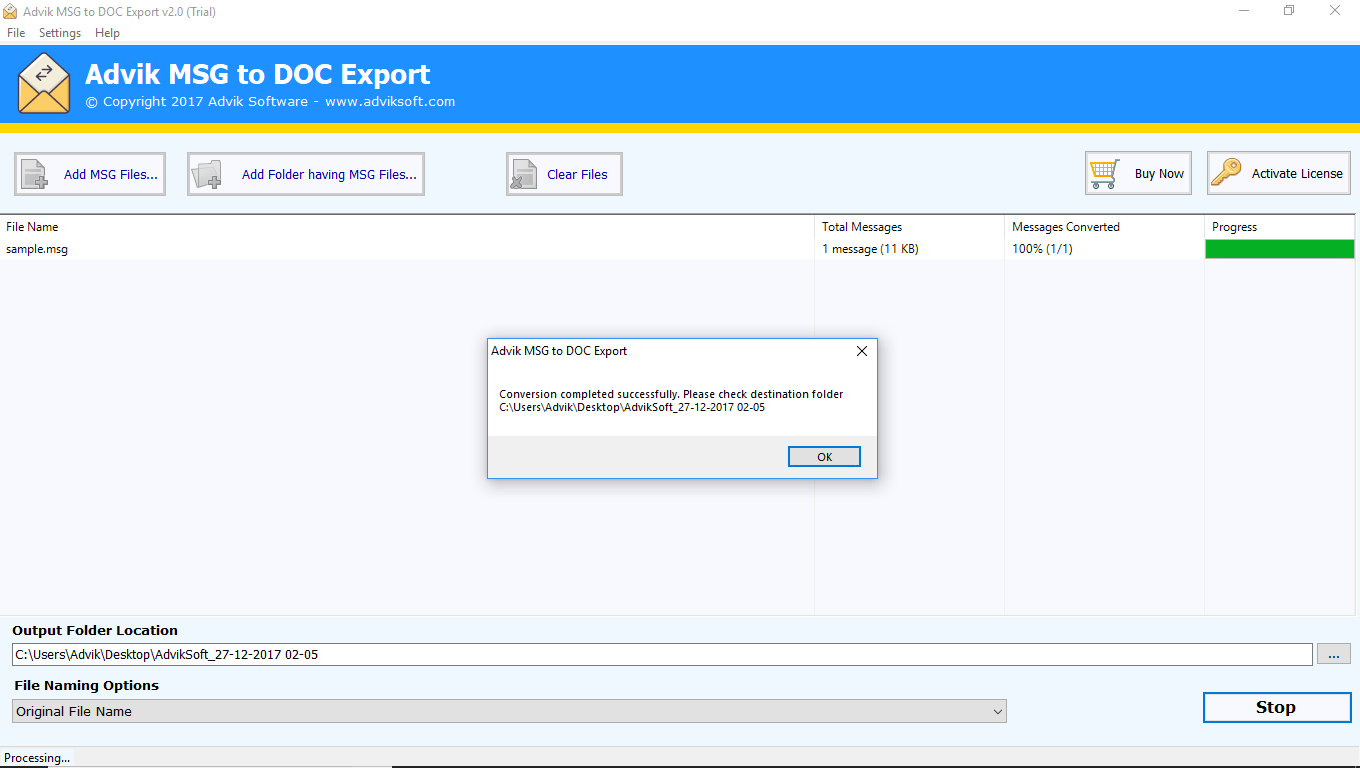This screenshot has height=768, width=1360.
Task: Click the destination path text in the dialog
Action: (x=632, y=407)
